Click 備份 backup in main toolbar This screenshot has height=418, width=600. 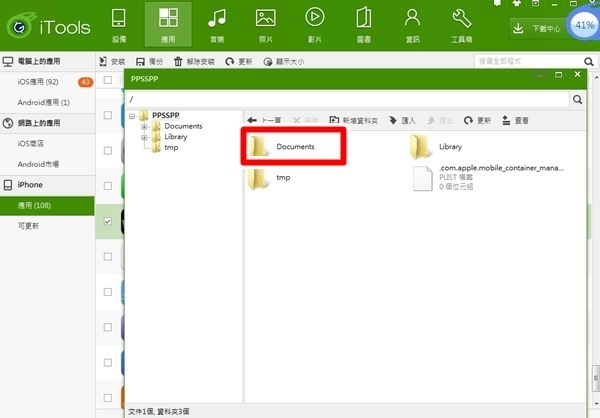tap(149, 62)
